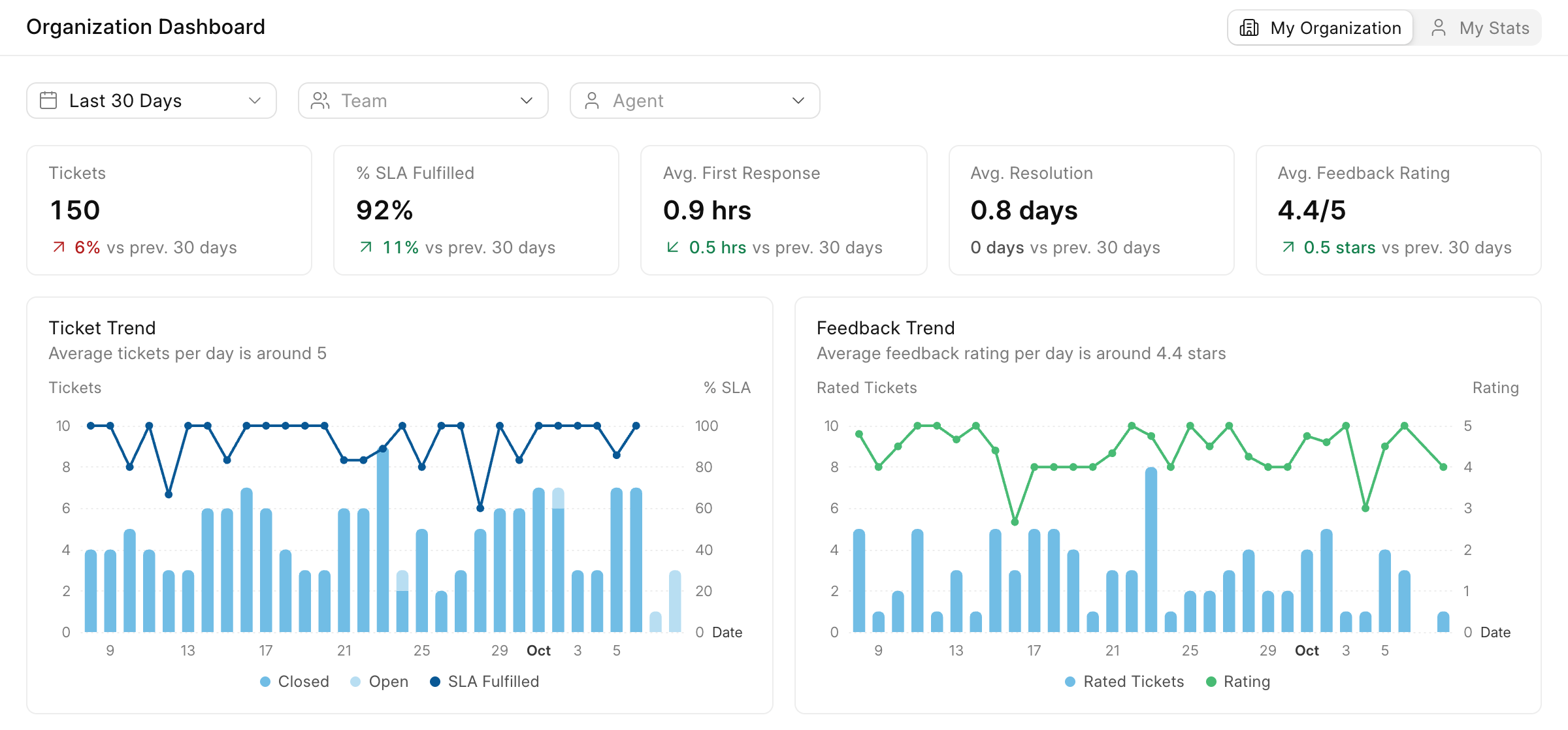Click the chevron in Last 30 Days
Screen dimensions: 1568x730
255,101
